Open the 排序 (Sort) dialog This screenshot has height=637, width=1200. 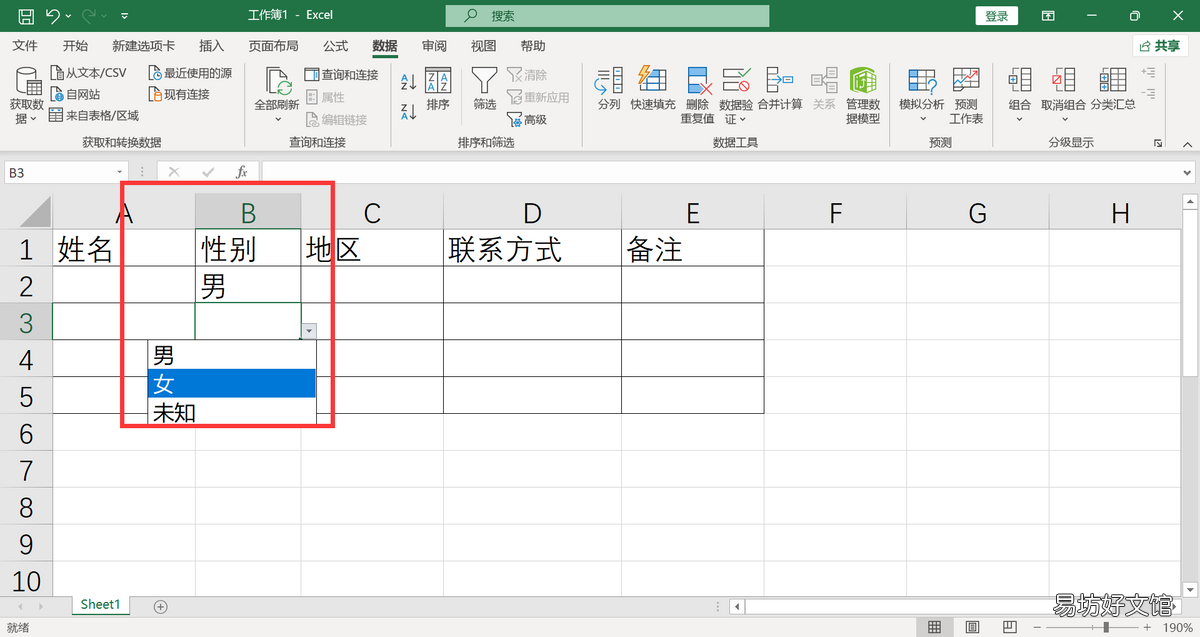438,90
